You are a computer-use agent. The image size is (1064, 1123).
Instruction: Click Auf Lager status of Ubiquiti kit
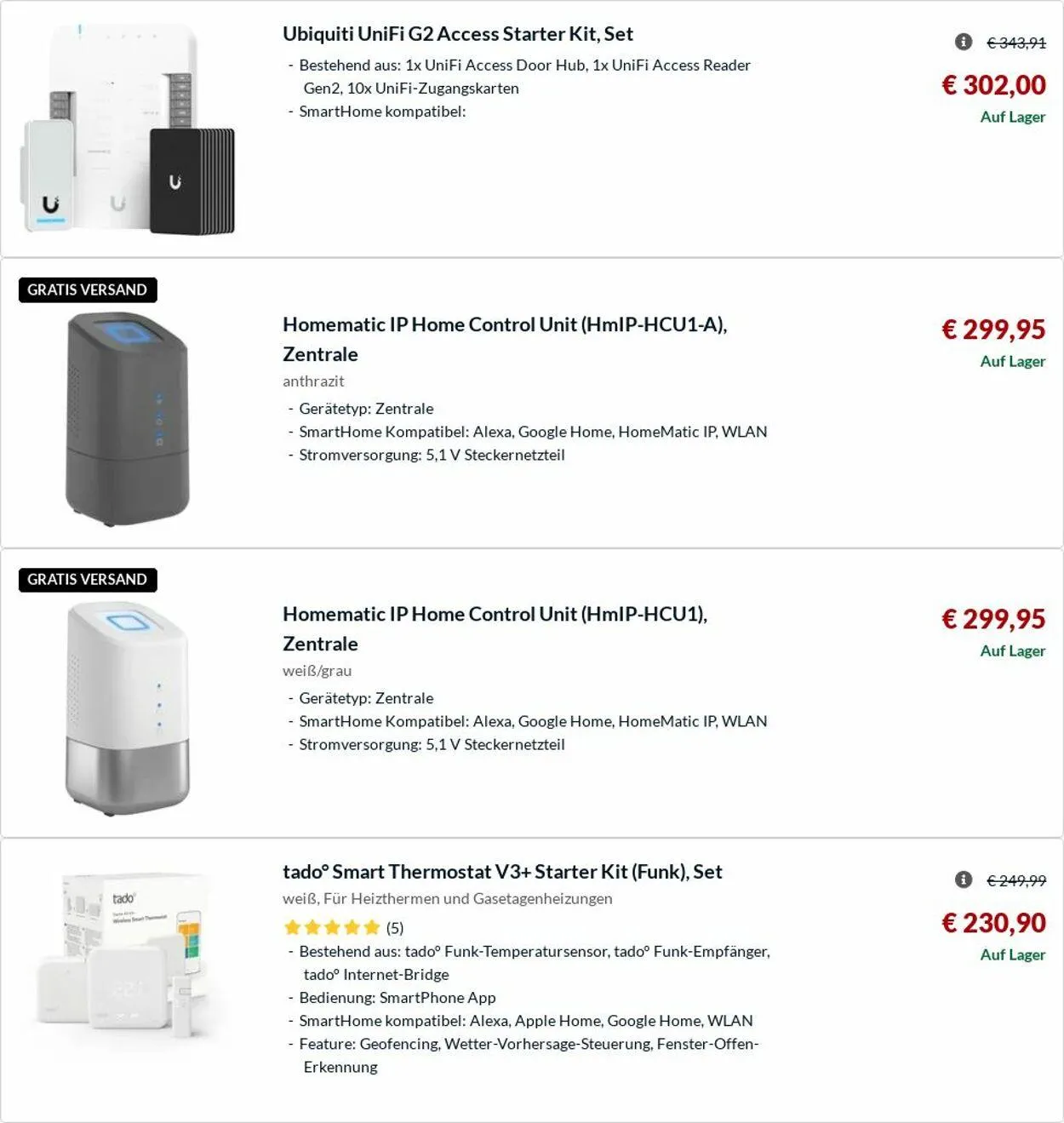pos(1012,117)
